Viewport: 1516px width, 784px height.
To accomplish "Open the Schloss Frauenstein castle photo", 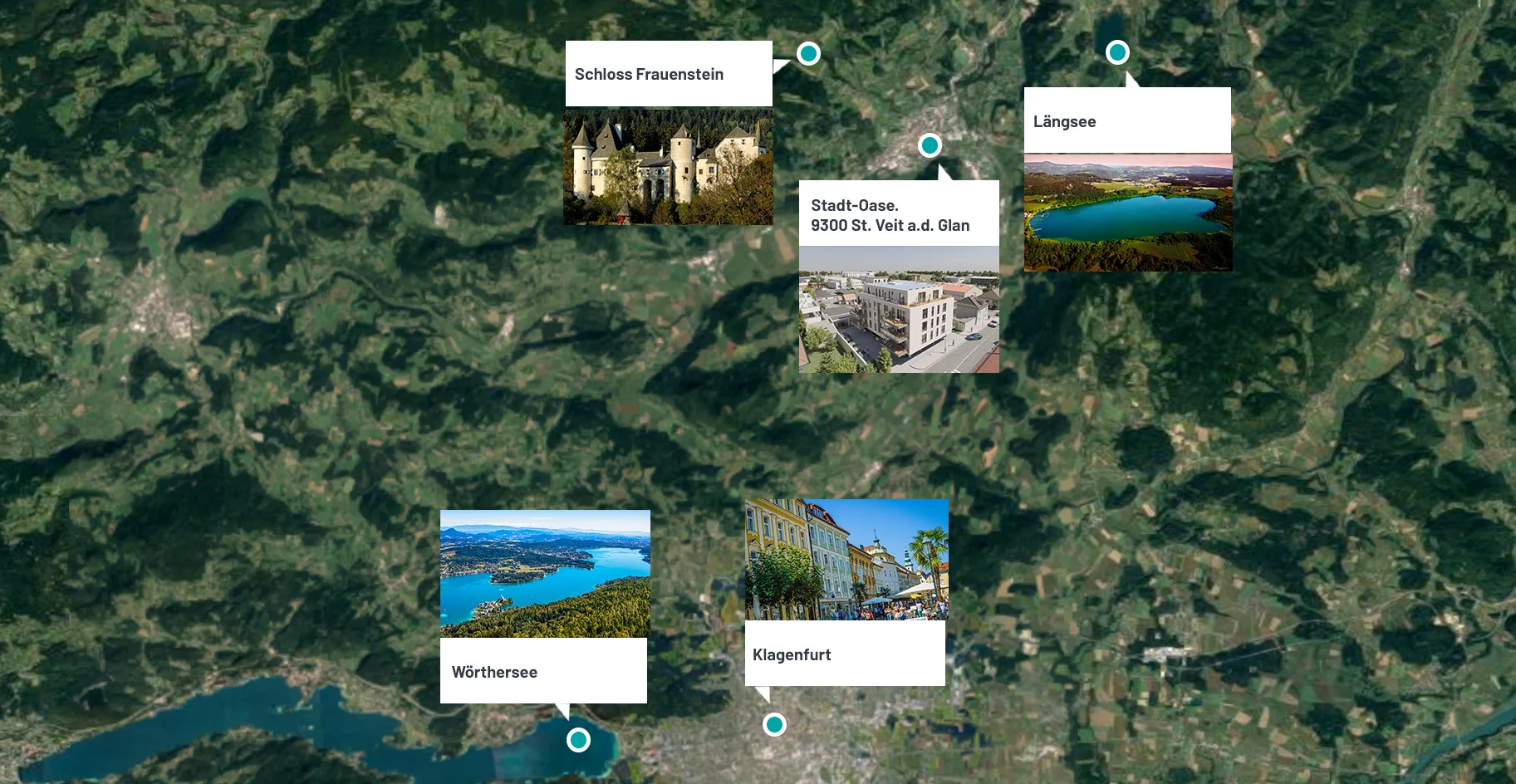I will (668, 166).
